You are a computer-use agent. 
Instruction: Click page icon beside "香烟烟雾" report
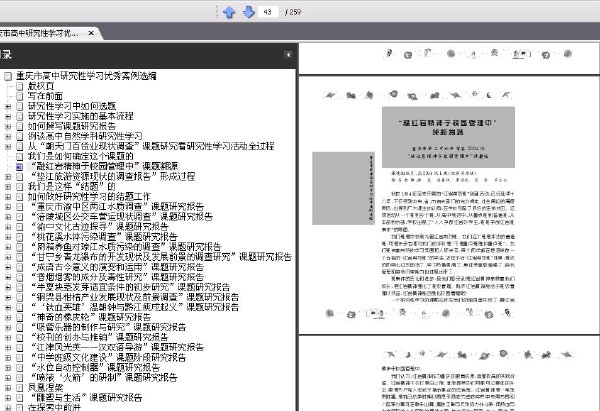(20, 277)
